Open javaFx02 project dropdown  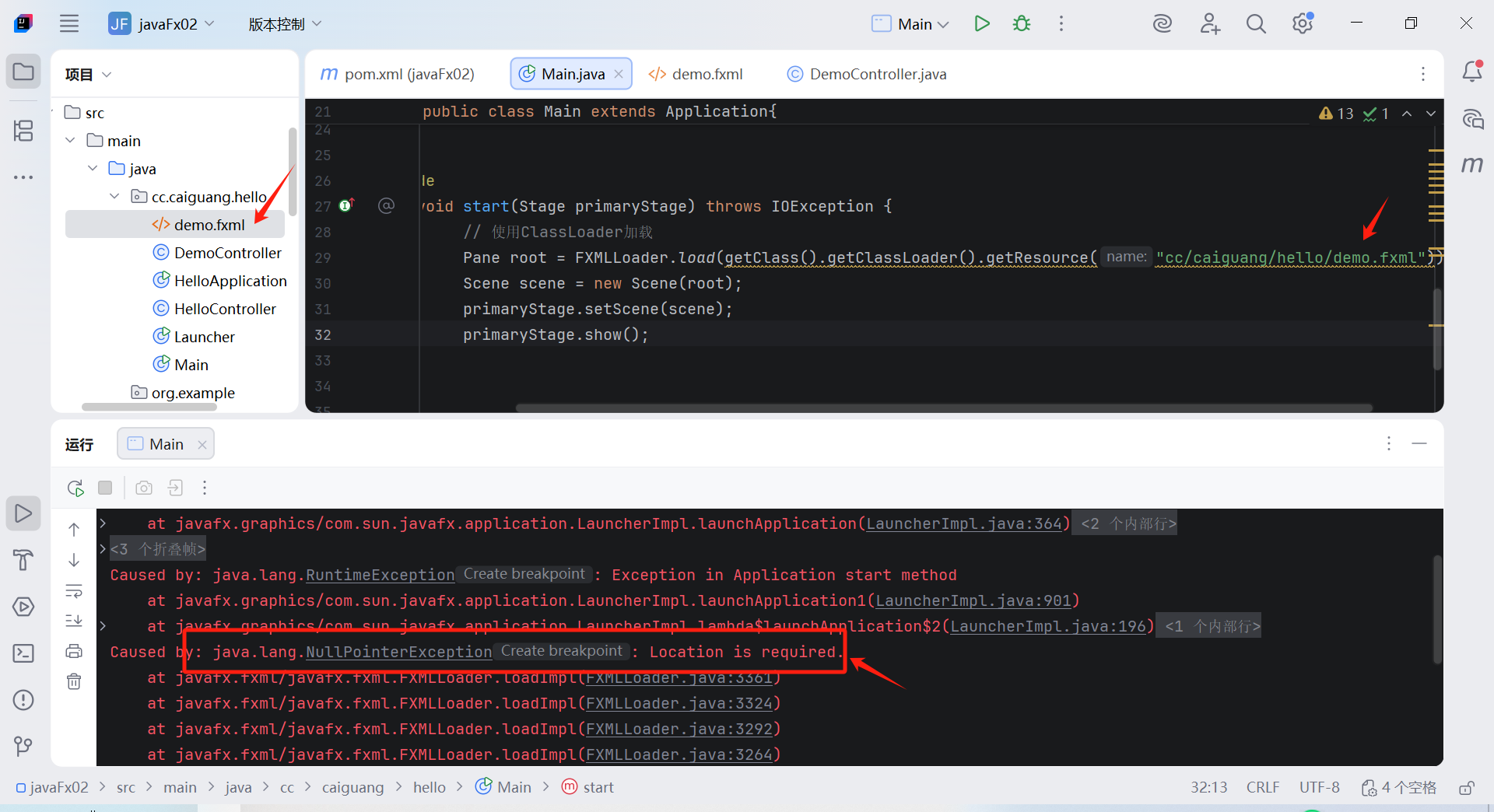pos(162,24)
